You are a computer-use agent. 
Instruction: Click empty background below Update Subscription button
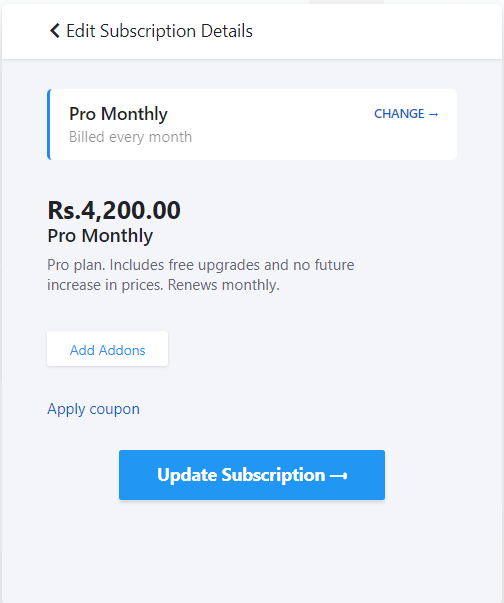click(252, 550)
